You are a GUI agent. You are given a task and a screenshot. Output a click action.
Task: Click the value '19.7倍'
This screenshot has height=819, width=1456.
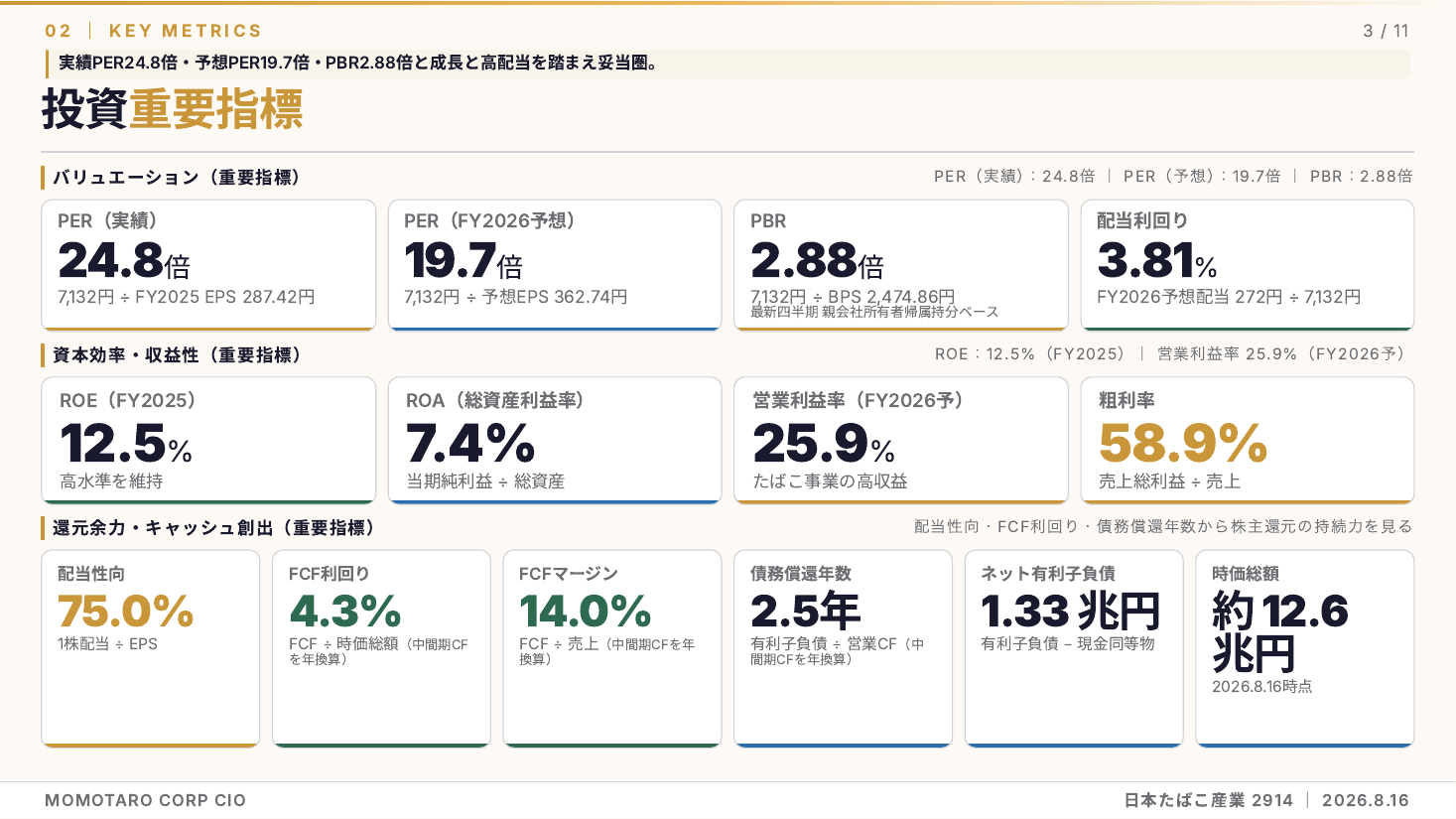pos(463,261)
